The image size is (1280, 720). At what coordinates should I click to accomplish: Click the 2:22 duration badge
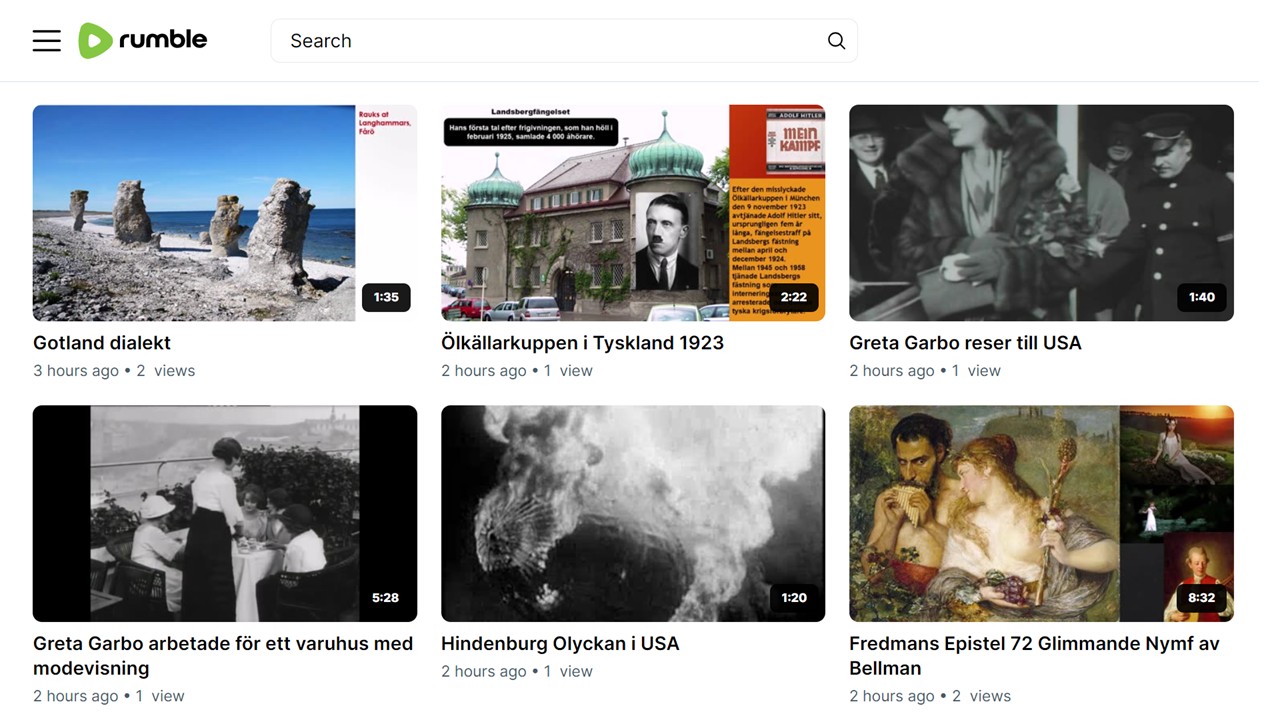[794, 297]
